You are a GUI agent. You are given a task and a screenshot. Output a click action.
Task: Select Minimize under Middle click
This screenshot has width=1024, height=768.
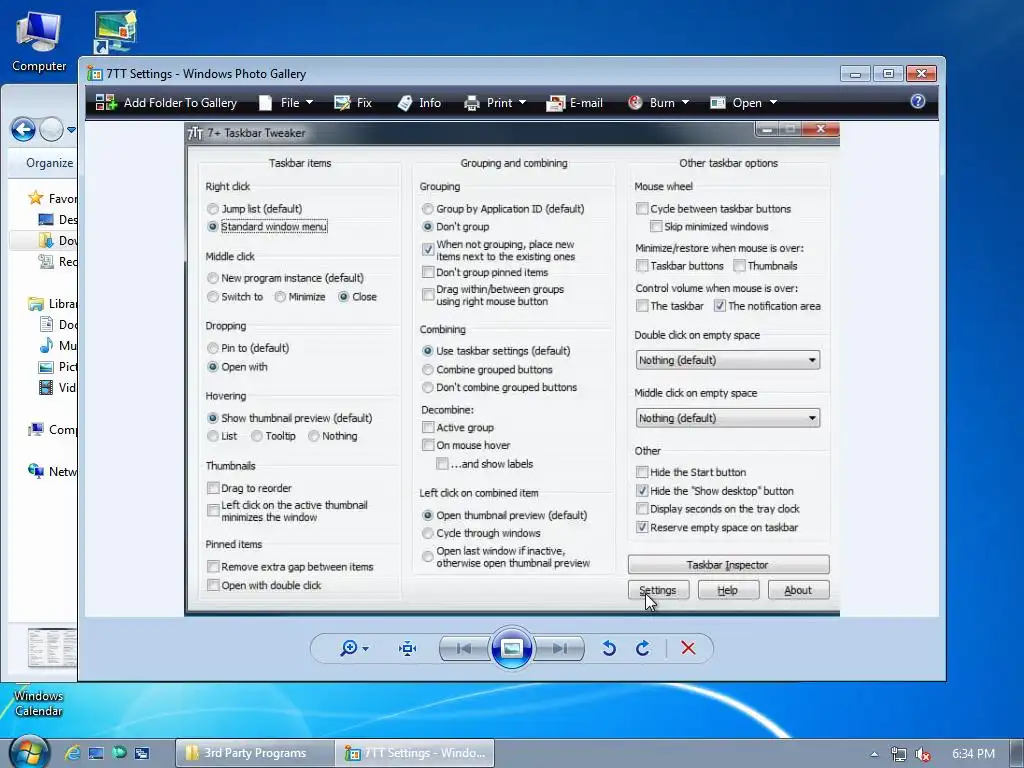(280, 296)
